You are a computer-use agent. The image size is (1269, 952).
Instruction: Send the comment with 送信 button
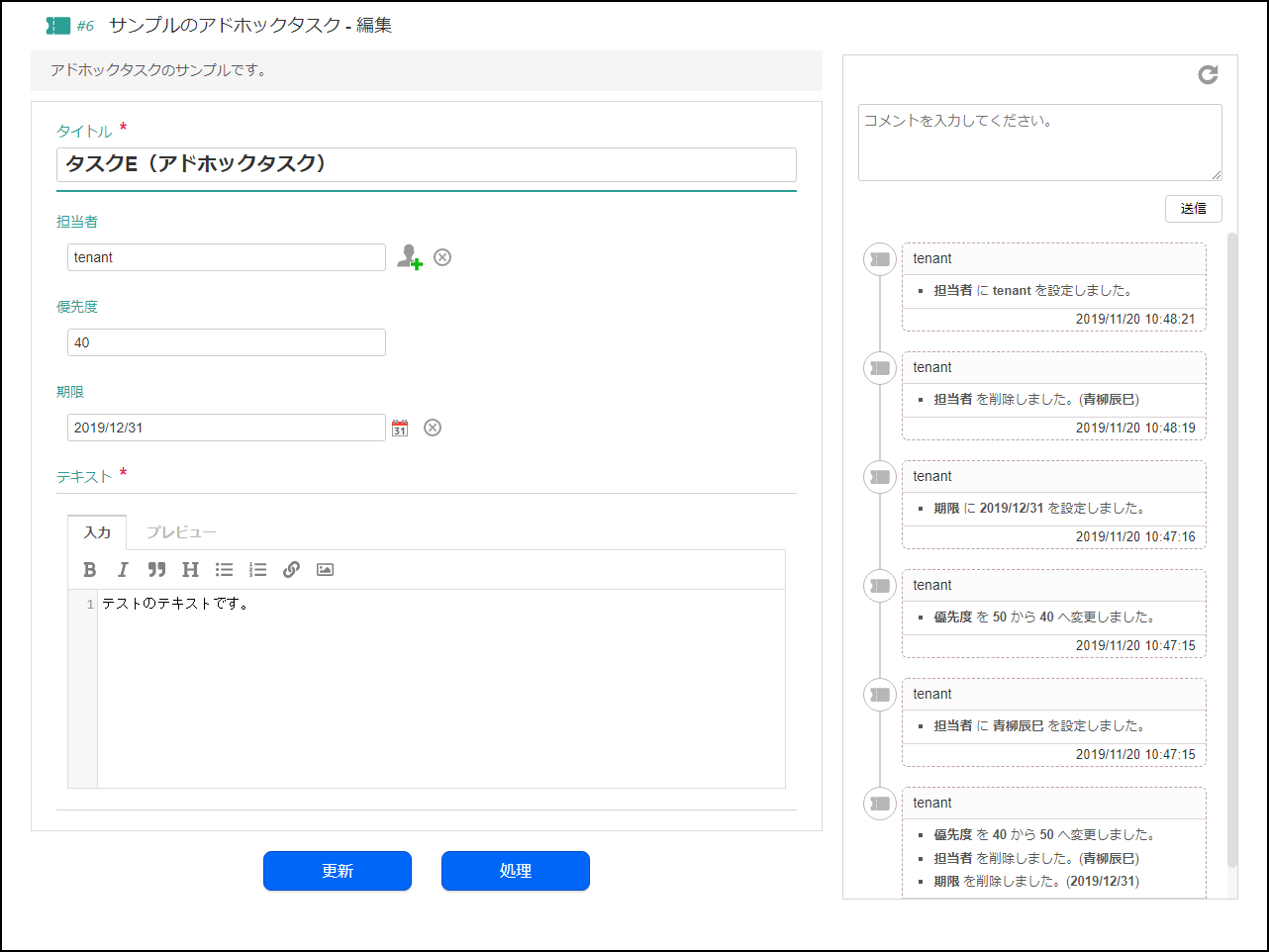pos(1193,209)
